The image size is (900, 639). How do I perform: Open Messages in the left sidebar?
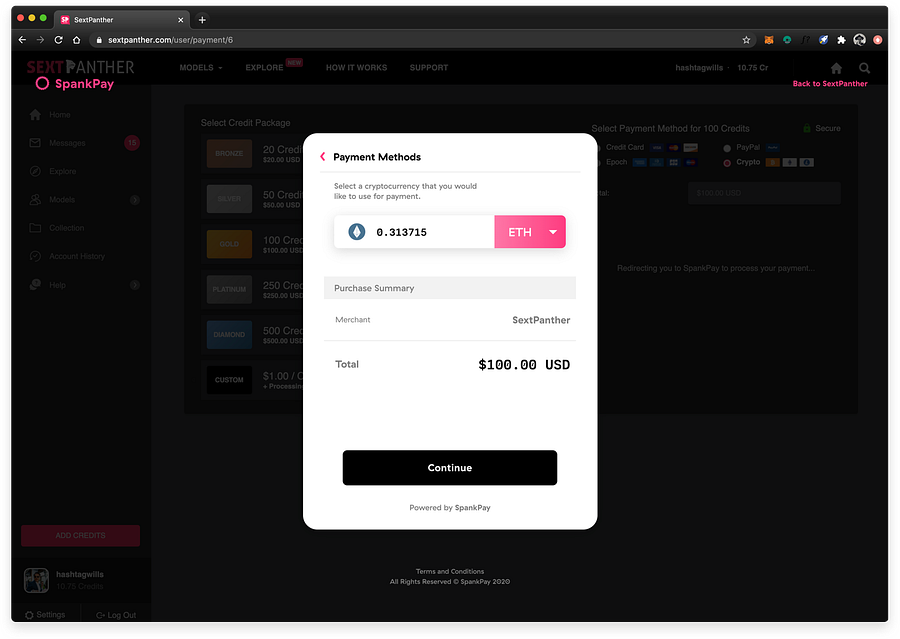pos(67,143)
